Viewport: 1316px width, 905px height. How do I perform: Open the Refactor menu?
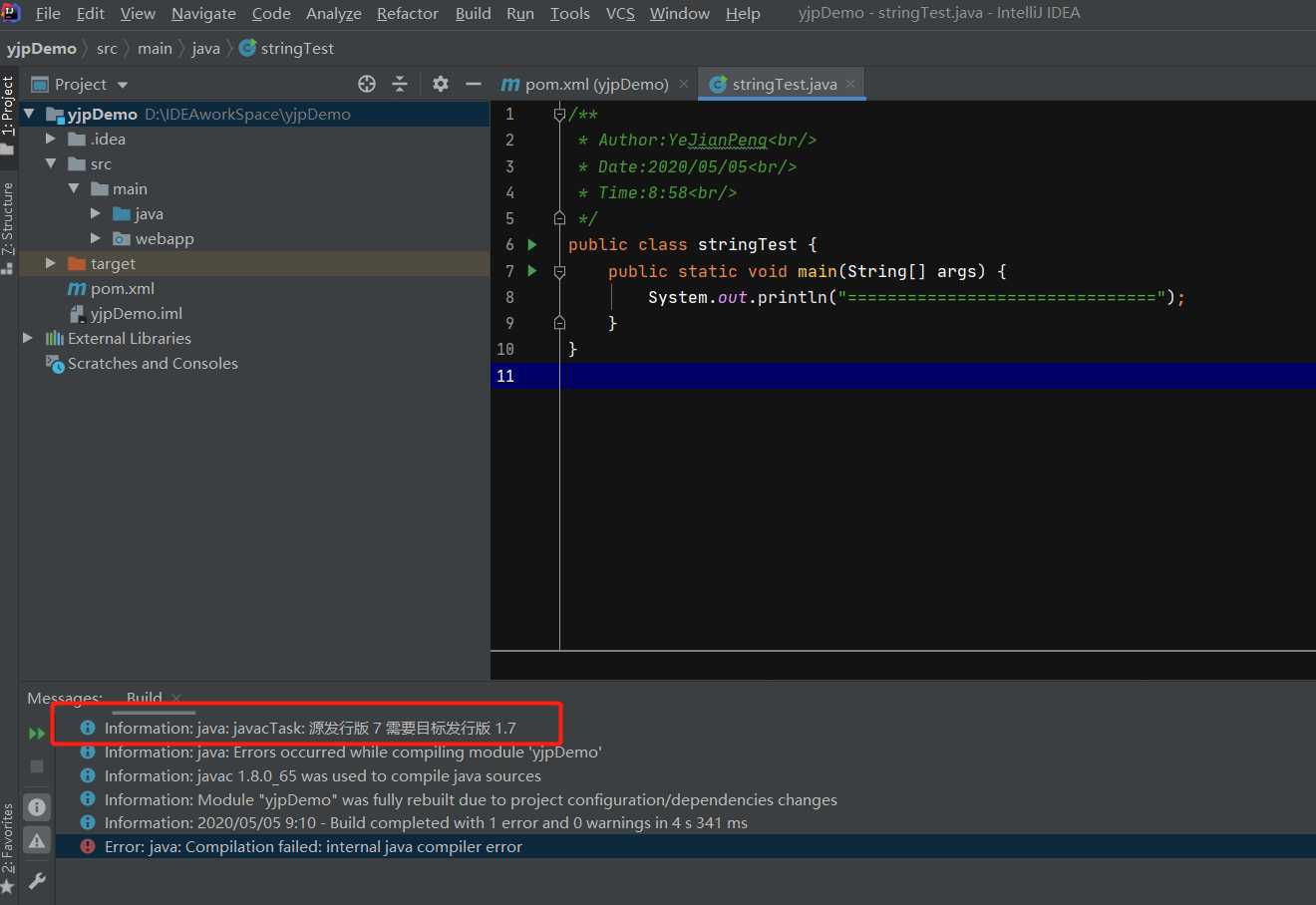coord(408,13)
